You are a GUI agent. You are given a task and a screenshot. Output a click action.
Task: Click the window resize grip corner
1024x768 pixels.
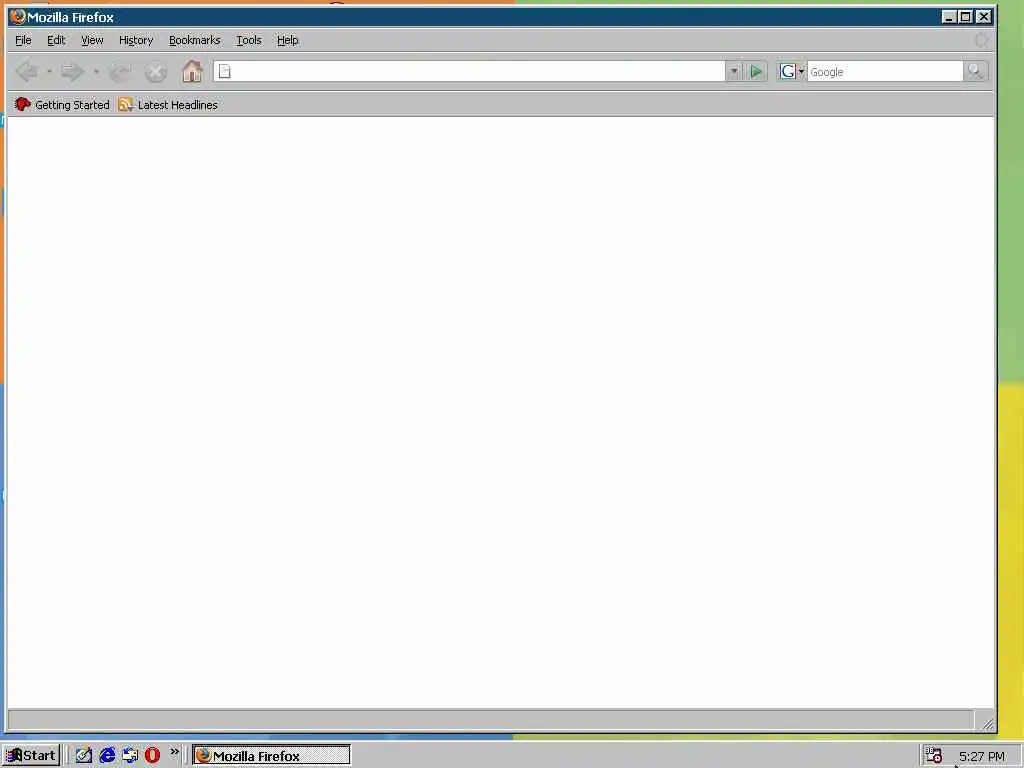click(988, 724)
